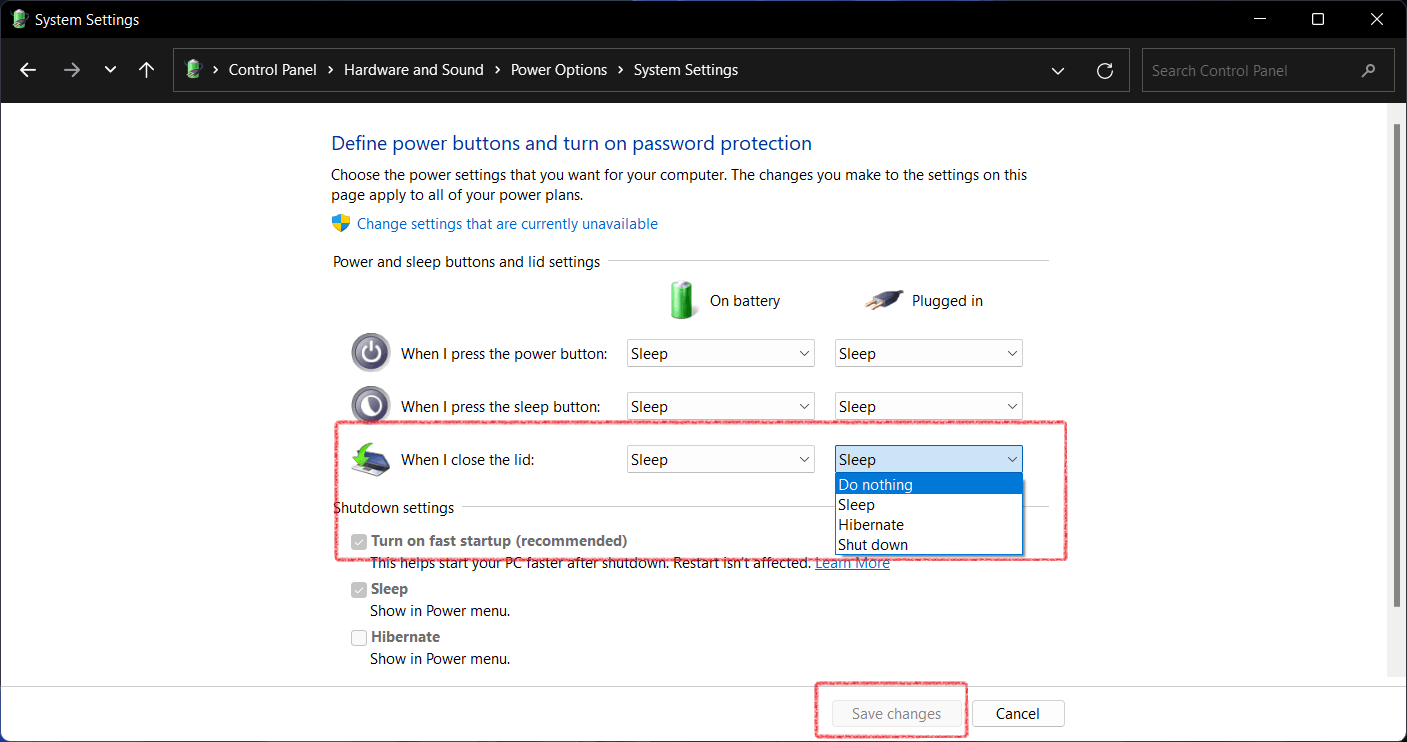The width and height of the screenshot is (1407, 742).
Task: Expand address bar history dropdown
Action: pos(1058,71)
